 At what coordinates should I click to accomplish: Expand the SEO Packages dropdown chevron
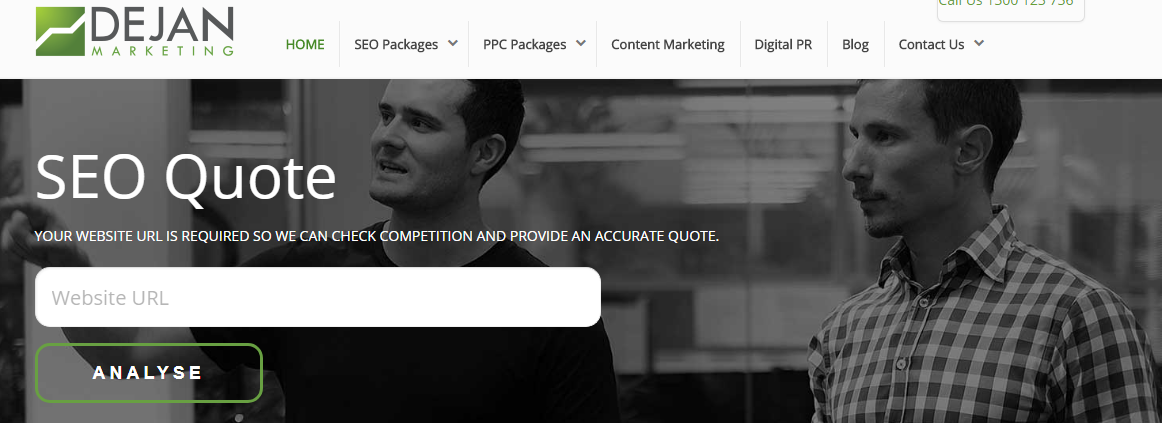coord(453,44)
